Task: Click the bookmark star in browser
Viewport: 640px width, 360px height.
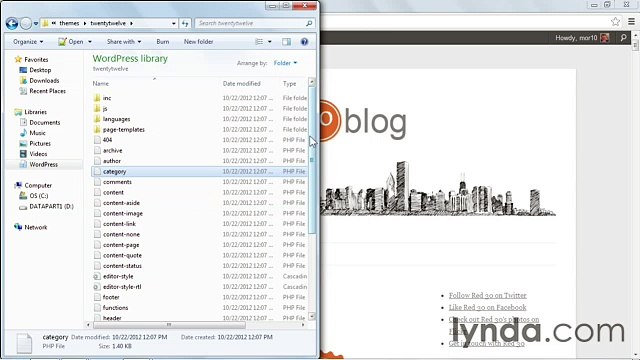Action: (615, 21)
